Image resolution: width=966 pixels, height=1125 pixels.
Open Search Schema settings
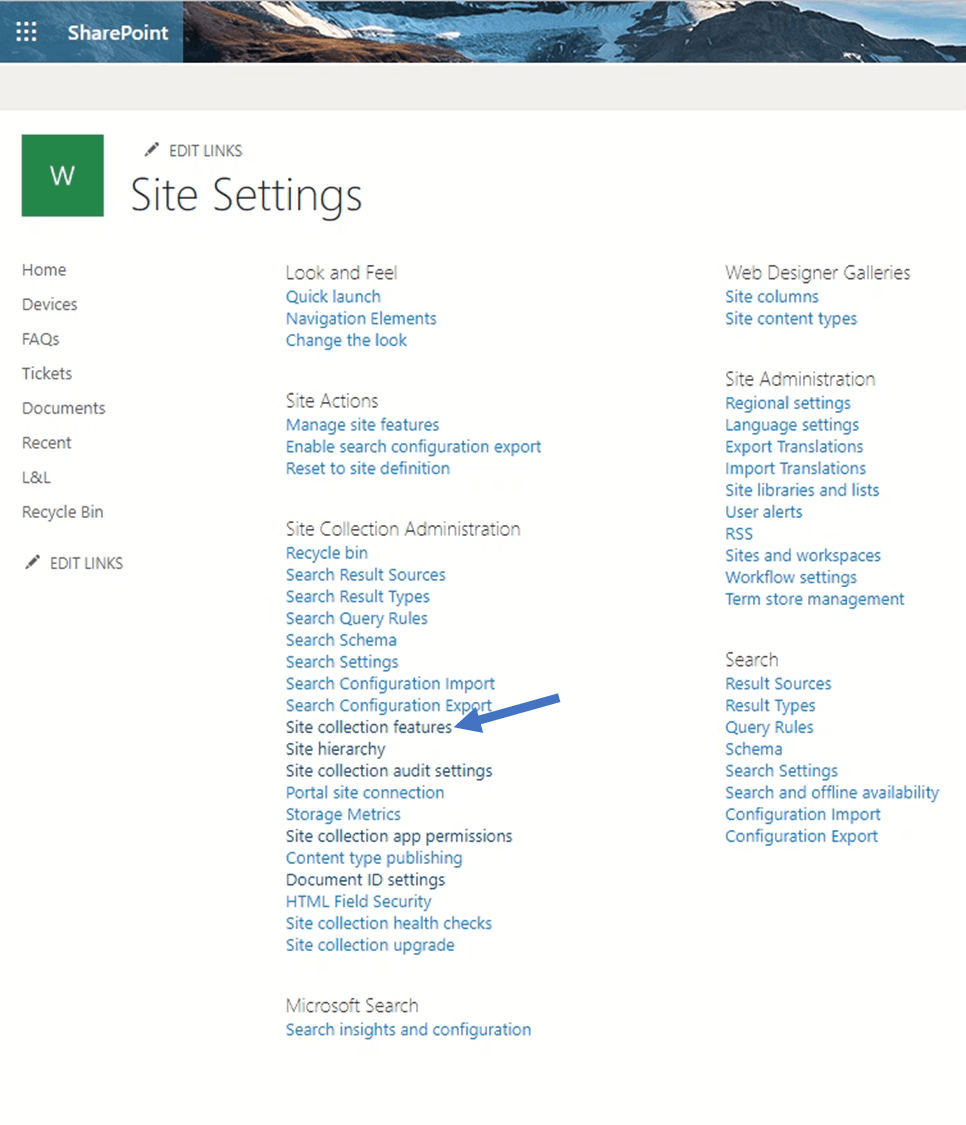pos(341,640)
